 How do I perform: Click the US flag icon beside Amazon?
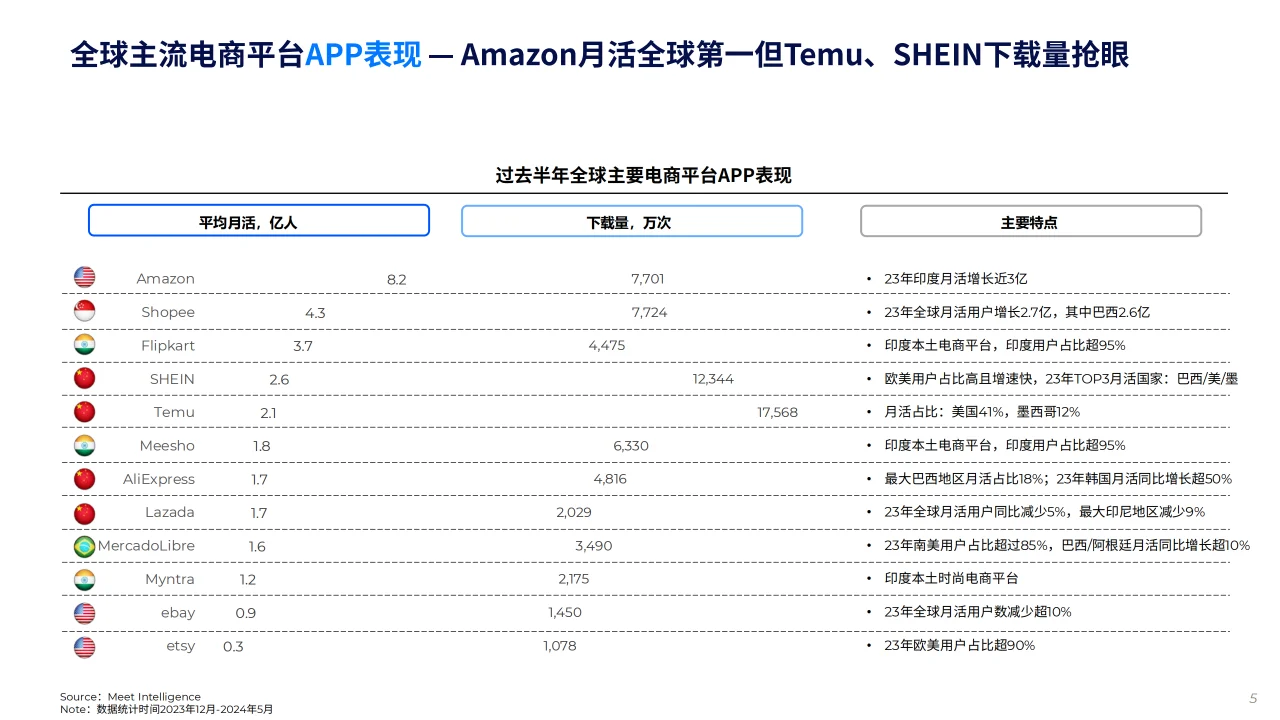pos(85,278)
